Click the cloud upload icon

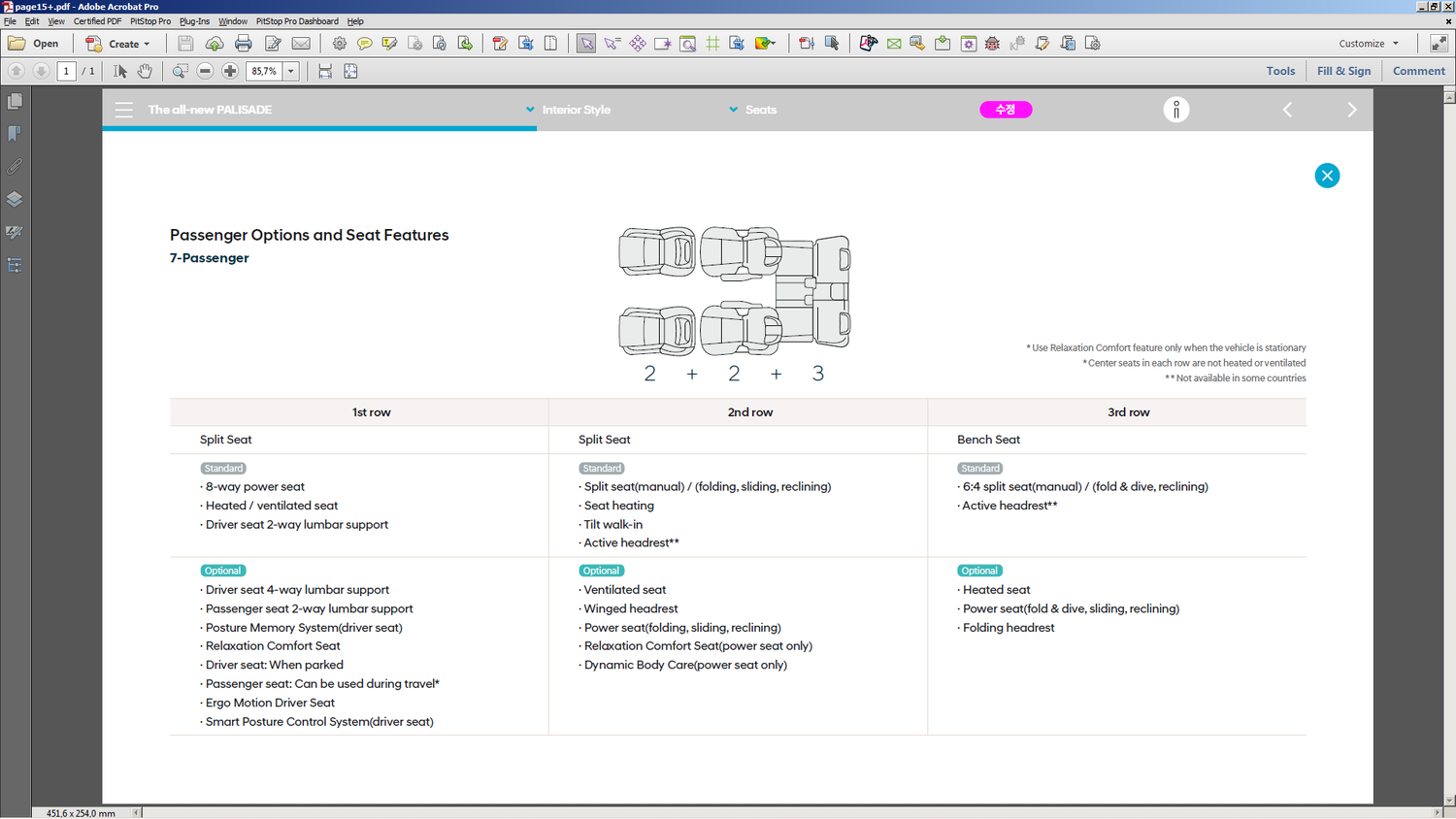(215, 44)
